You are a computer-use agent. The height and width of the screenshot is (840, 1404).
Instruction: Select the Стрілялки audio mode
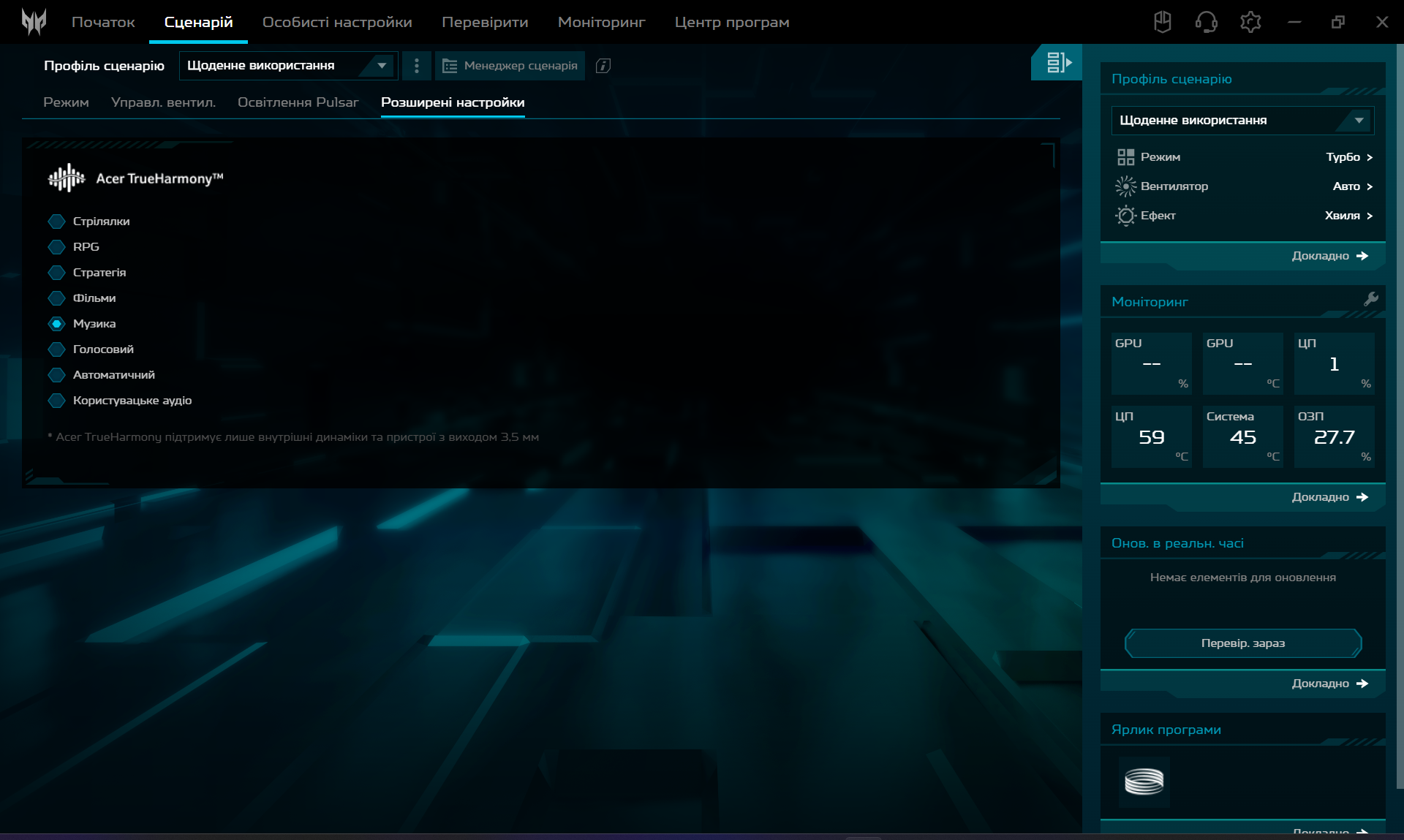click(x=57, y=222)
